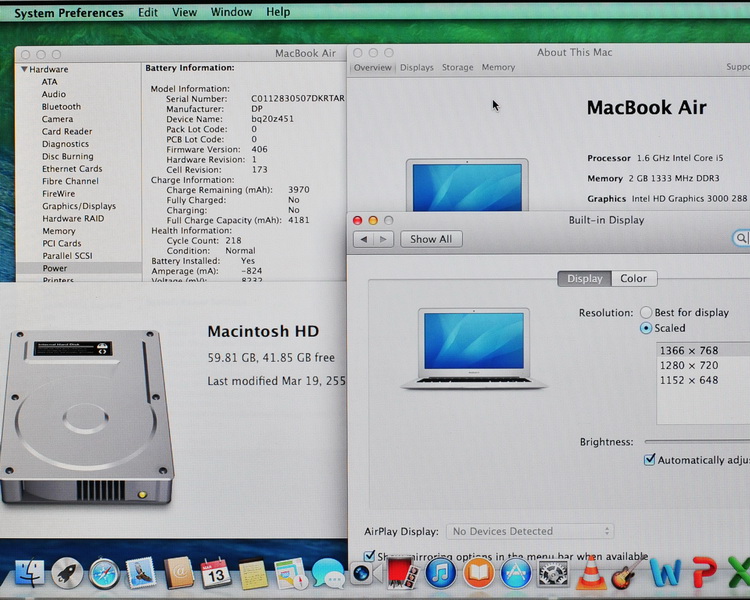Go forward with the right arrow button
Image resolution: width=750 pixels, height=600 pixels.
tap(383, 239)
